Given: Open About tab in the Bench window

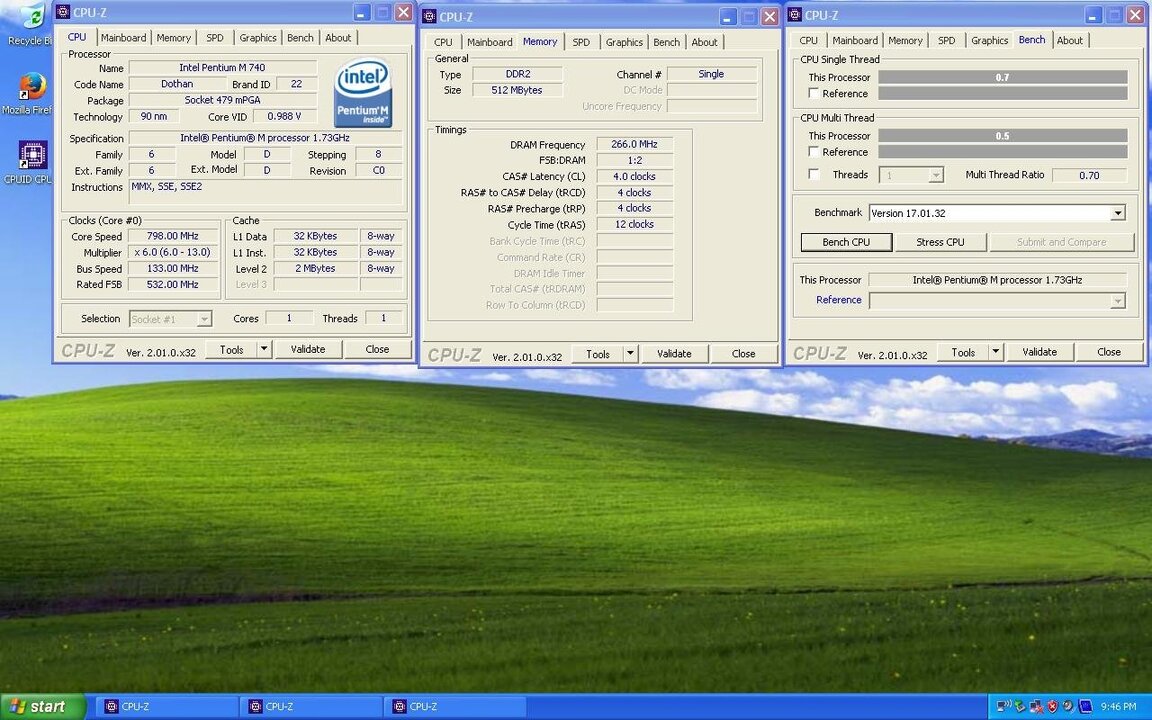Looking at the screenshot, I should [1070, 40].
